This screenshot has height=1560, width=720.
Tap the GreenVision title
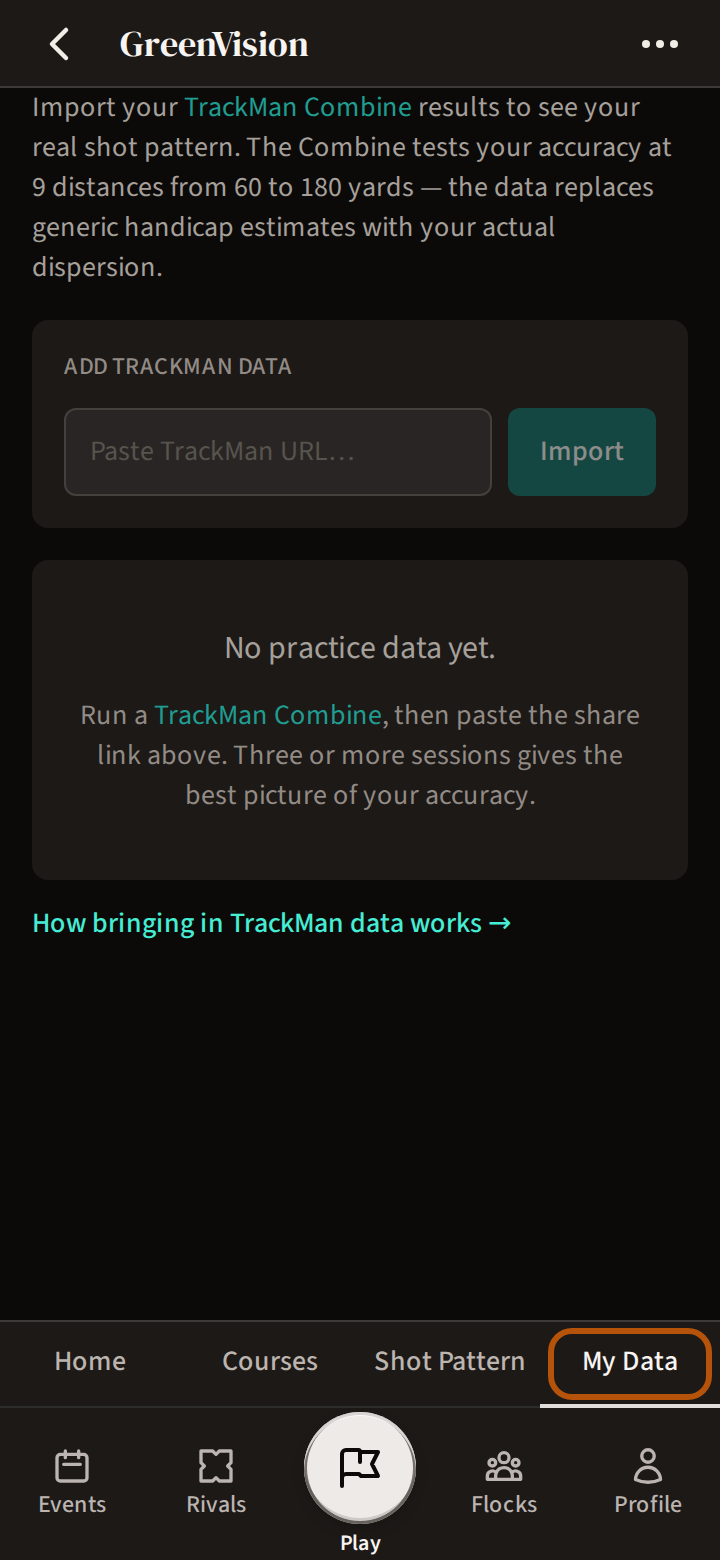click(214, 44)
